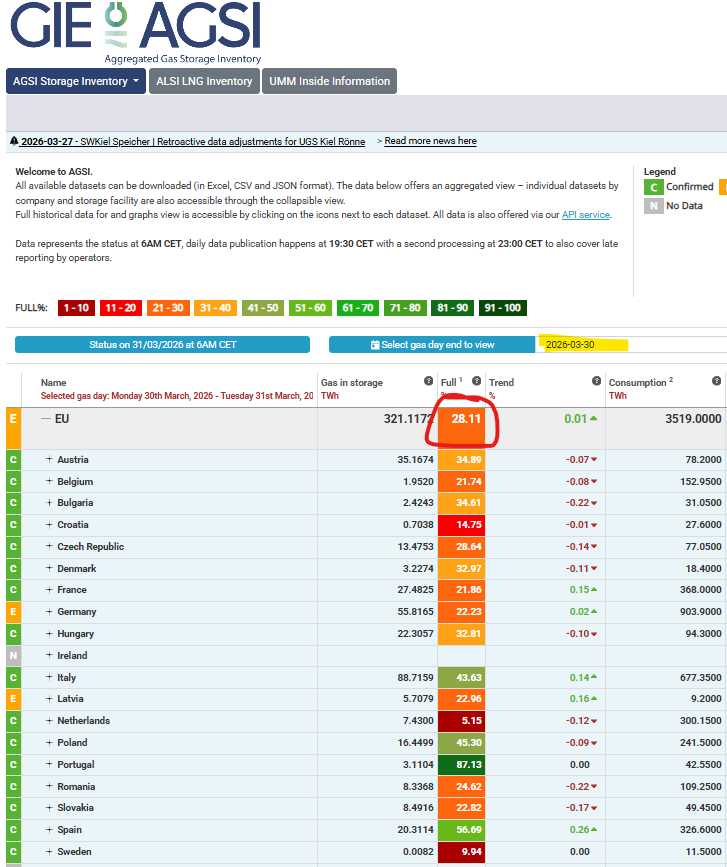Screen dimensions: 727x867
Task: Click the GIE AGSI logo
Action: coord(135,32)
